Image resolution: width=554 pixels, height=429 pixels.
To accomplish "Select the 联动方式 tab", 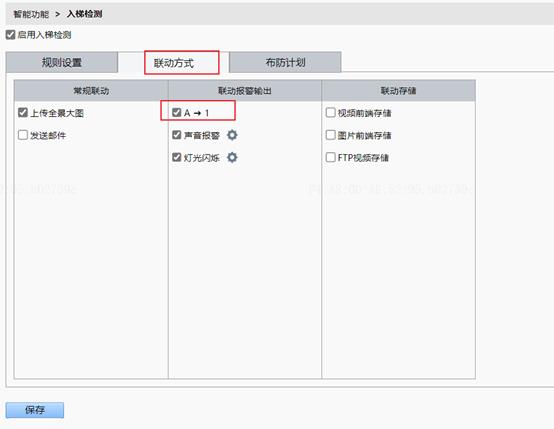I will 173,63.
